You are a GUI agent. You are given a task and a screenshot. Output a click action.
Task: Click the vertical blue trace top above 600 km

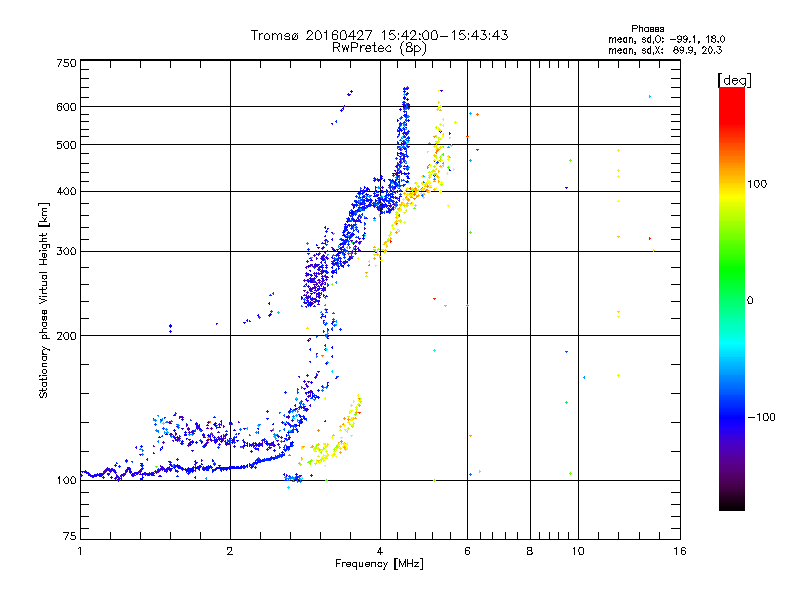point(406,97)
